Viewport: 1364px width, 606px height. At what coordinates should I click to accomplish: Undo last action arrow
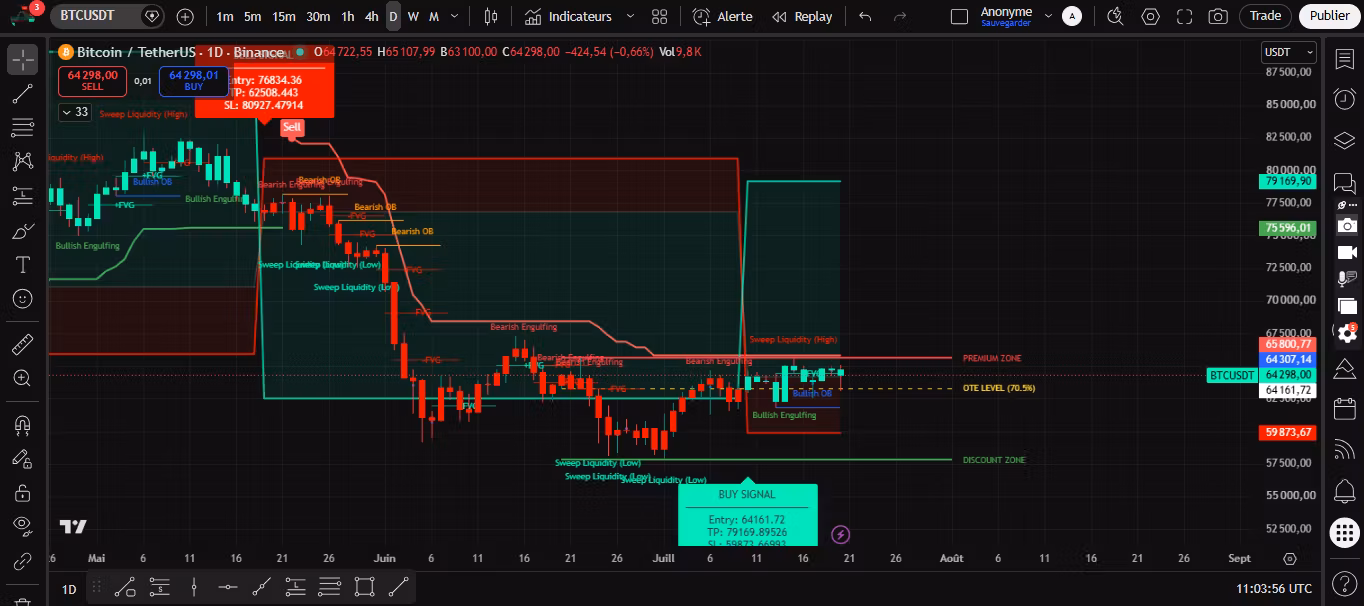point(865,16)
